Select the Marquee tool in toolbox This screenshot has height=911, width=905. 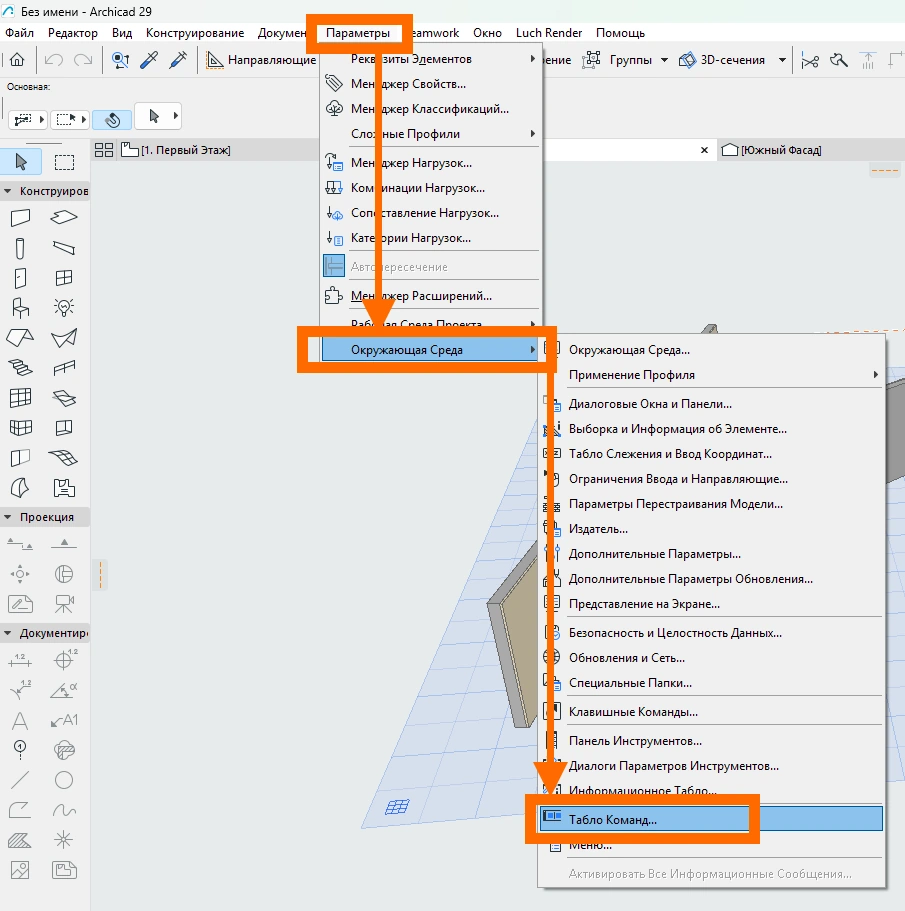point(64,162)
